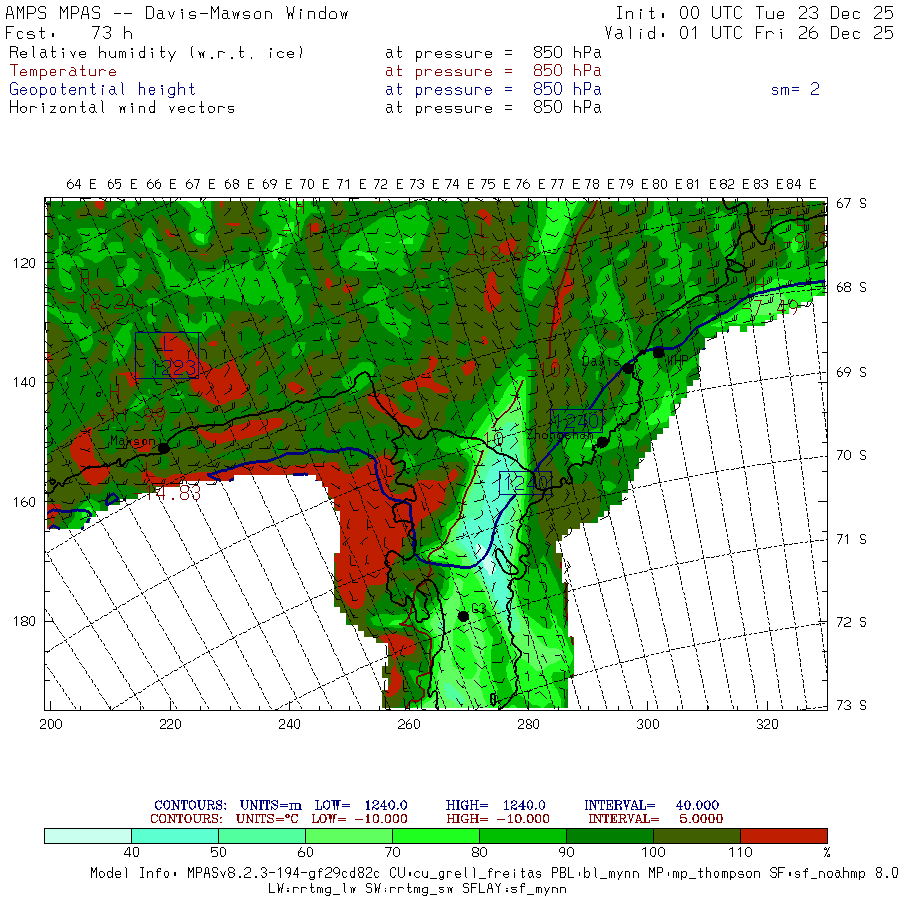Click the WHP station marker dot

658,352
